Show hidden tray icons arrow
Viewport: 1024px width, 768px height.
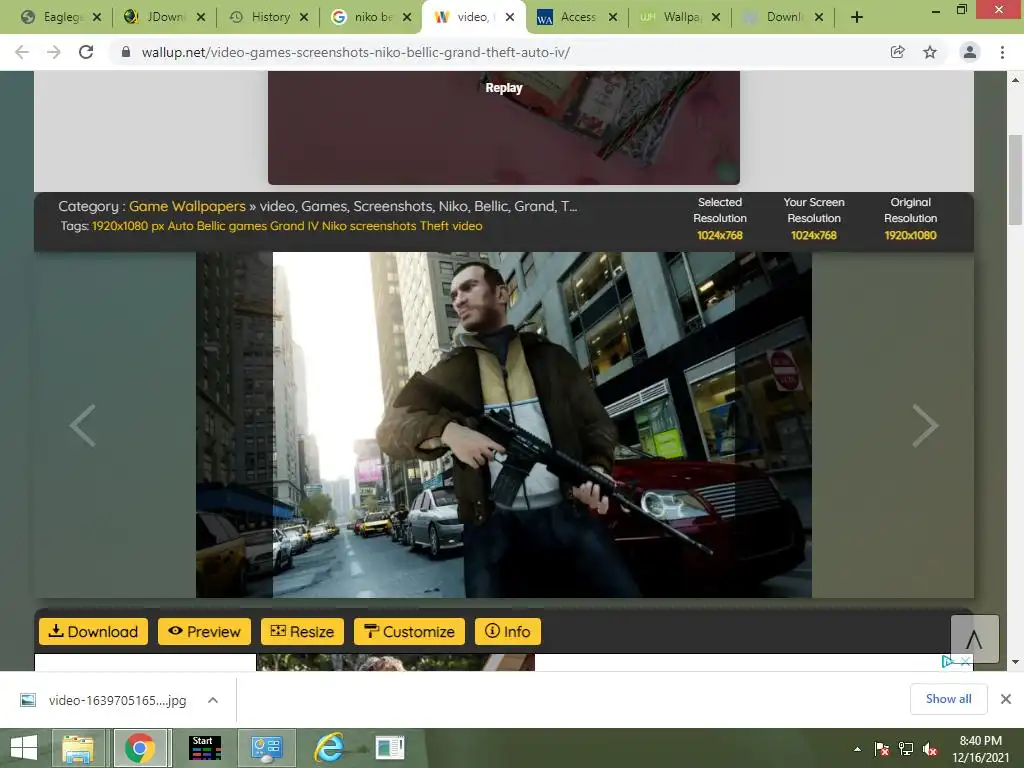click(857, 749)
